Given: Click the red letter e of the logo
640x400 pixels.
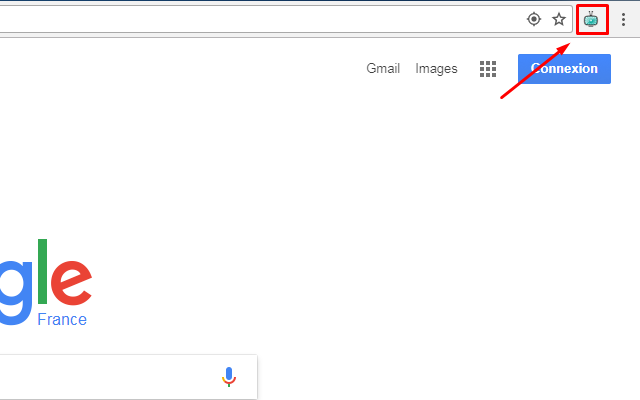Looking at the screenshot, I should (71, 283).
